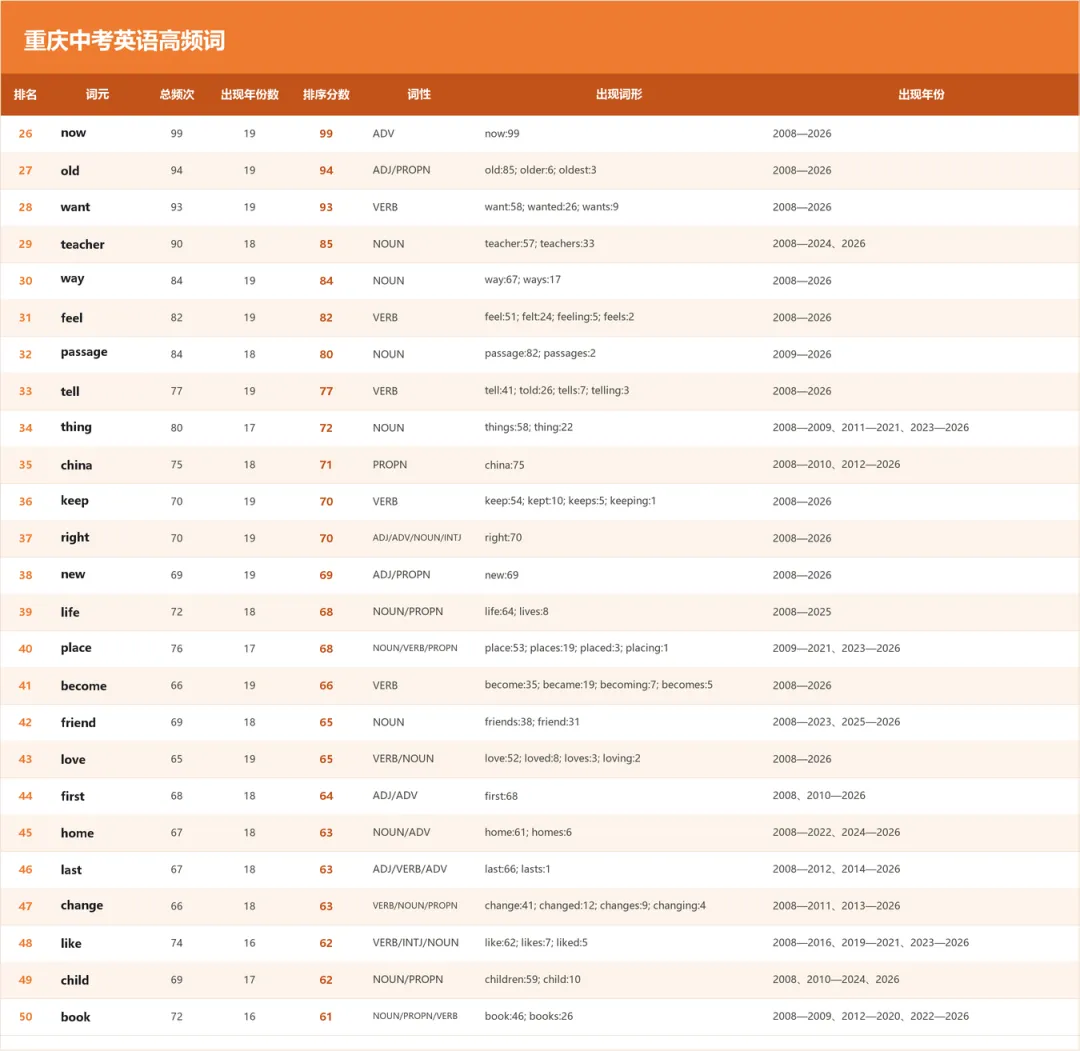This screenshot has height=1051, width=1080.
Task: Click the part of speech "NOUN/PROPN/VERB"
Action: [x=415, y=1016]
